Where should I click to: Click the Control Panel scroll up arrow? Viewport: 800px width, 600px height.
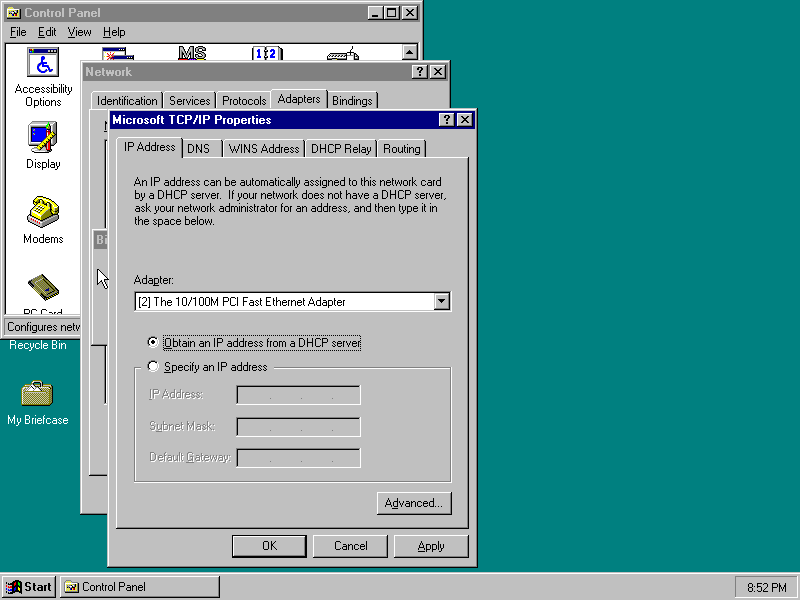[410, 52]
